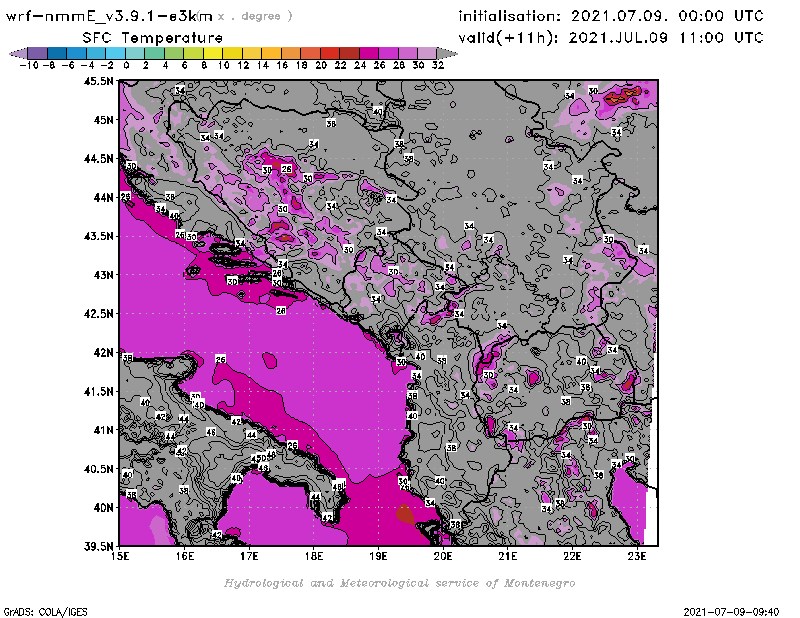Click the '22E' longitude label
Viewport: 800px width, 618px height.
[572, 556]
